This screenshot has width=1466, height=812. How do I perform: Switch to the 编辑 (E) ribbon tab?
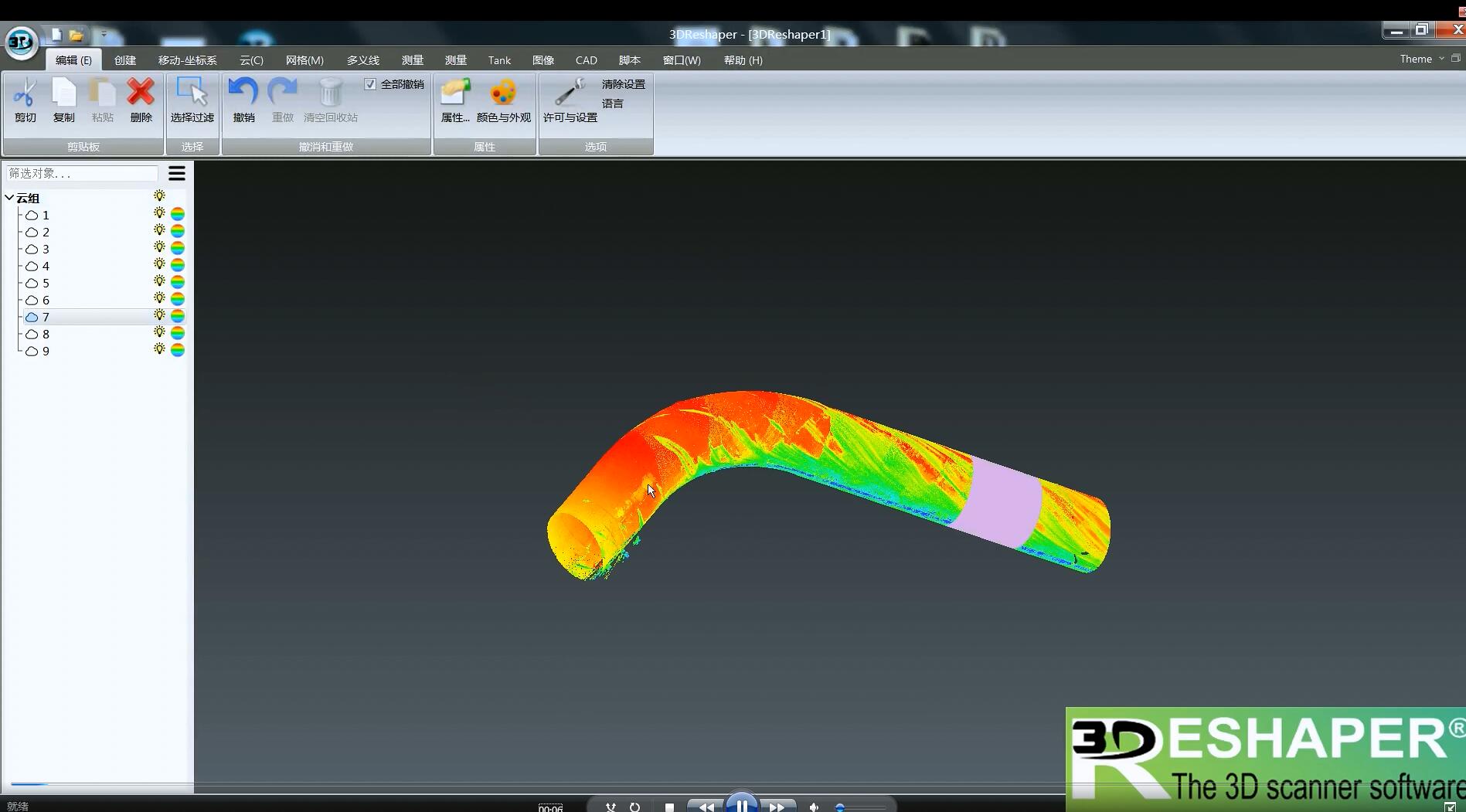[73, 60]
